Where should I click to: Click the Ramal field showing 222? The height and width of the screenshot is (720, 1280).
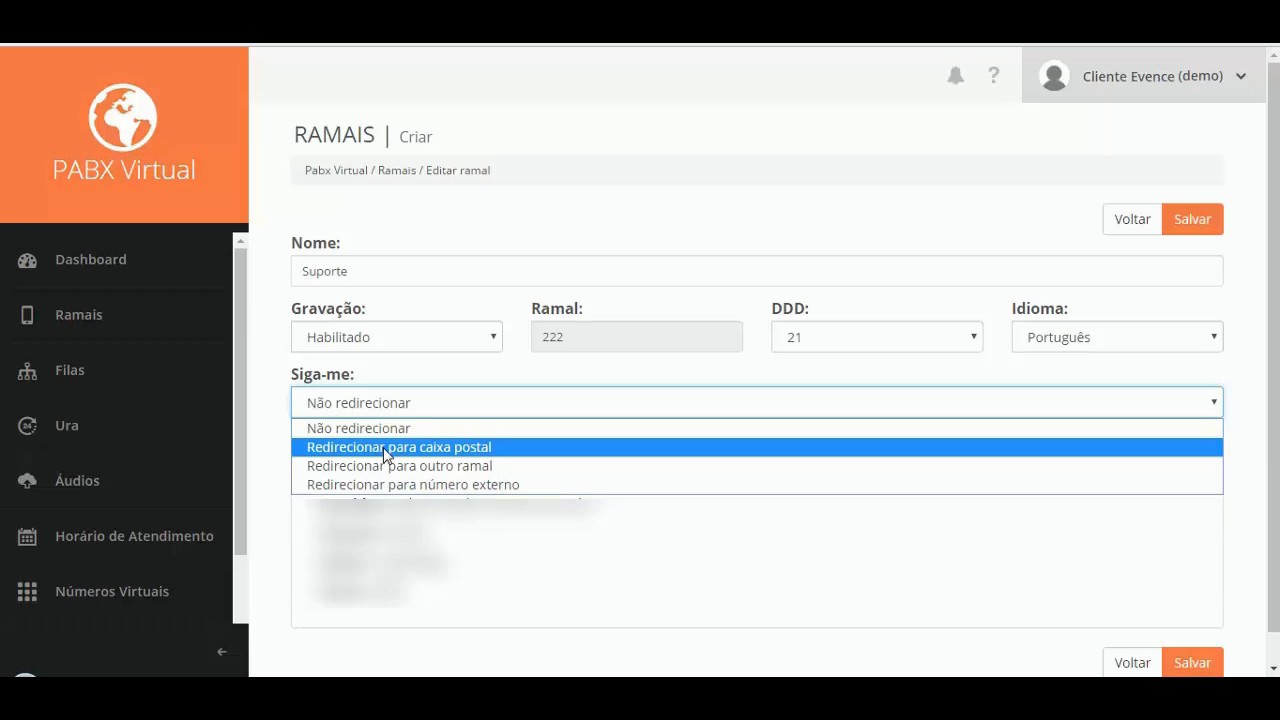click(x=637, y=337)
